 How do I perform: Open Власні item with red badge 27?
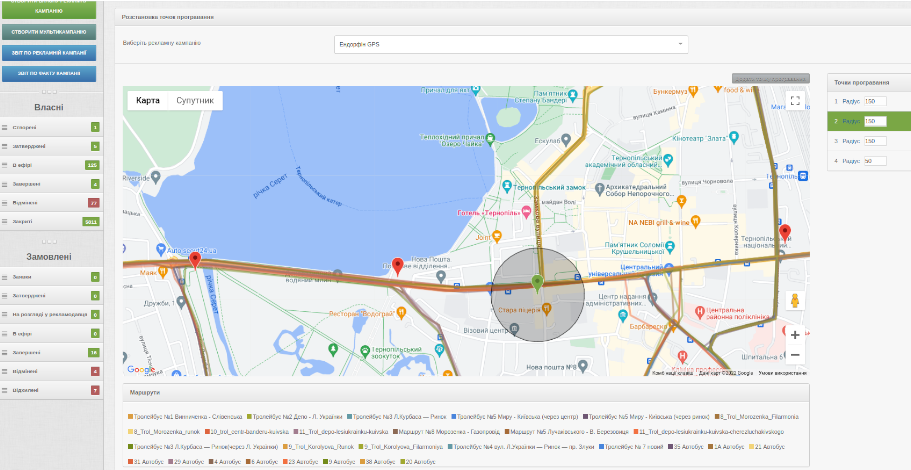click(51, 203)
